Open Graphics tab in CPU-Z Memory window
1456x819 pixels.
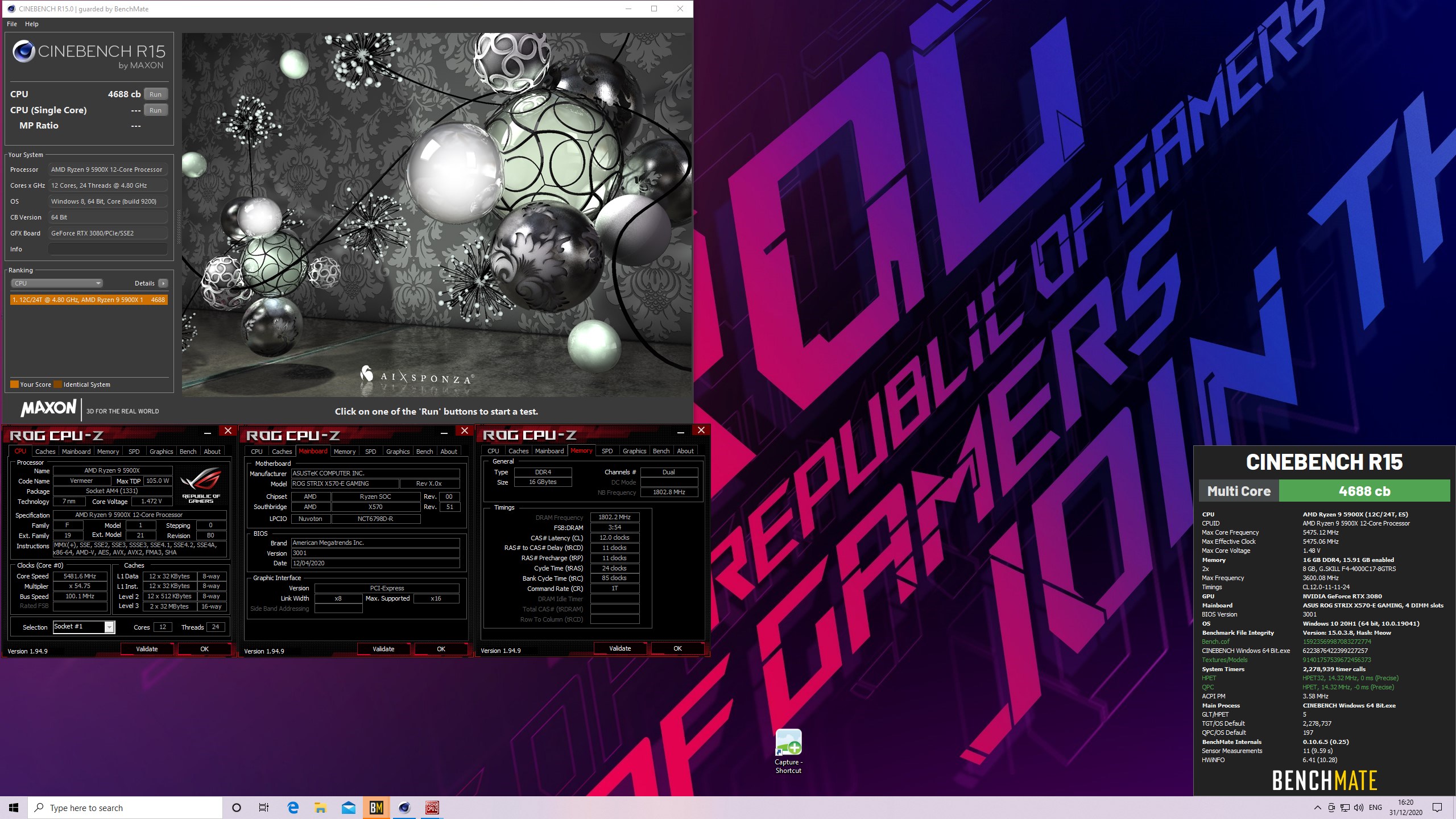tap(634, 451)
